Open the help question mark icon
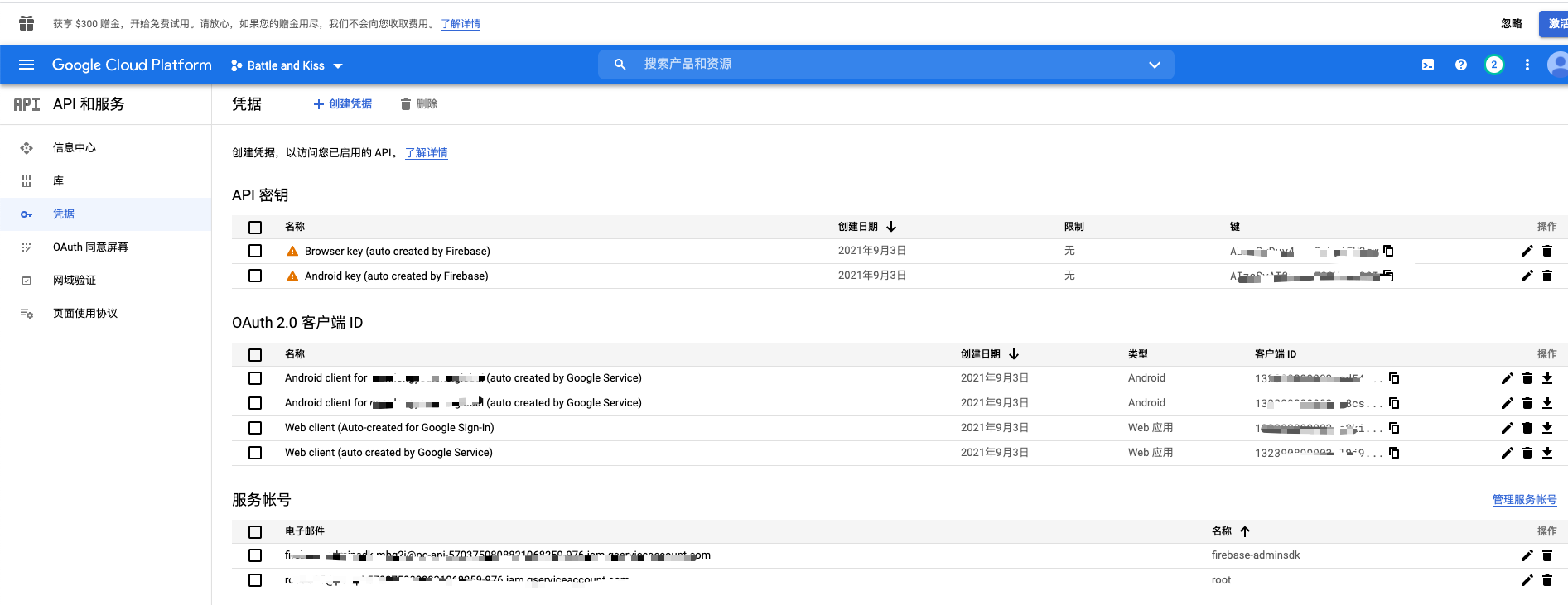1568x605 pixels. [1461, 65]
